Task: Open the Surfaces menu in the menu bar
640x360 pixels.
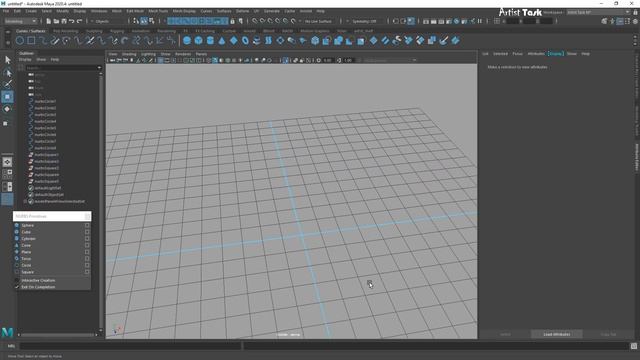Action: pos(224,11)
